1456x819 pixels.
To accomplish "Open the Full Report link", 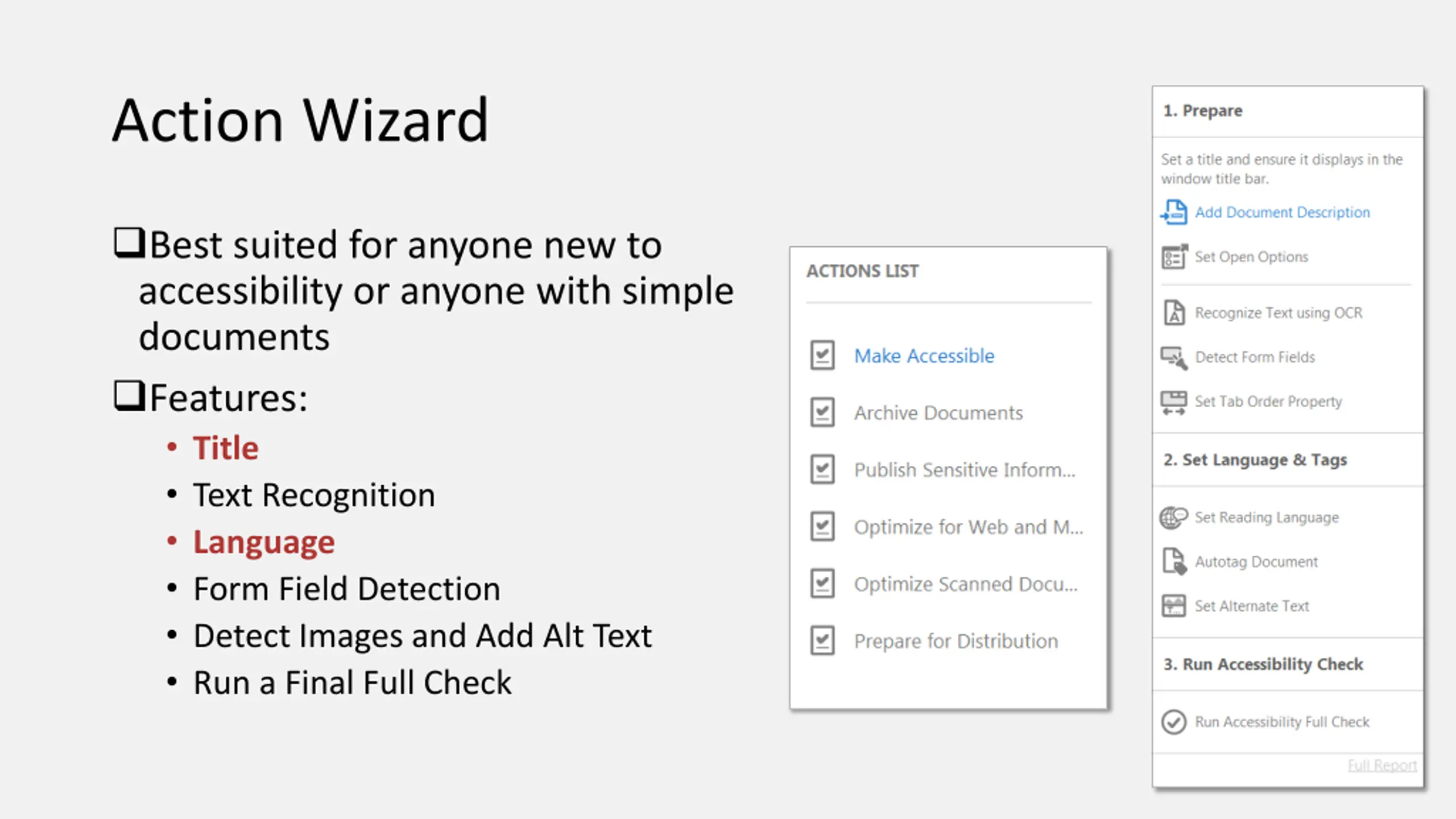I will pos(1382,766).
